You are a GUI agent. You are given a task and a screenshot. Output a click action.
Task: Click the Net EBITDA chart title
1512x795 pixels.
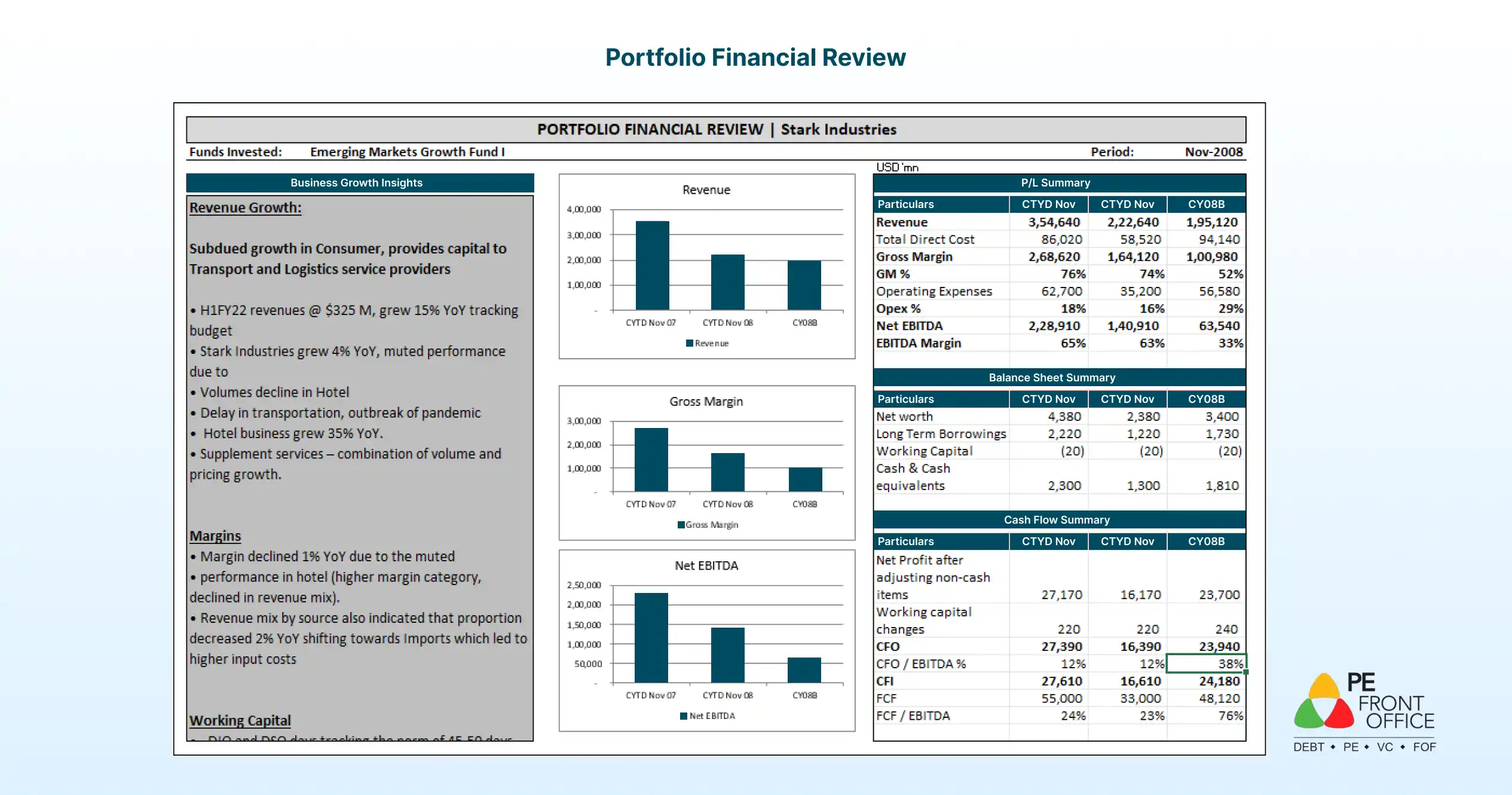coord(706,566)
